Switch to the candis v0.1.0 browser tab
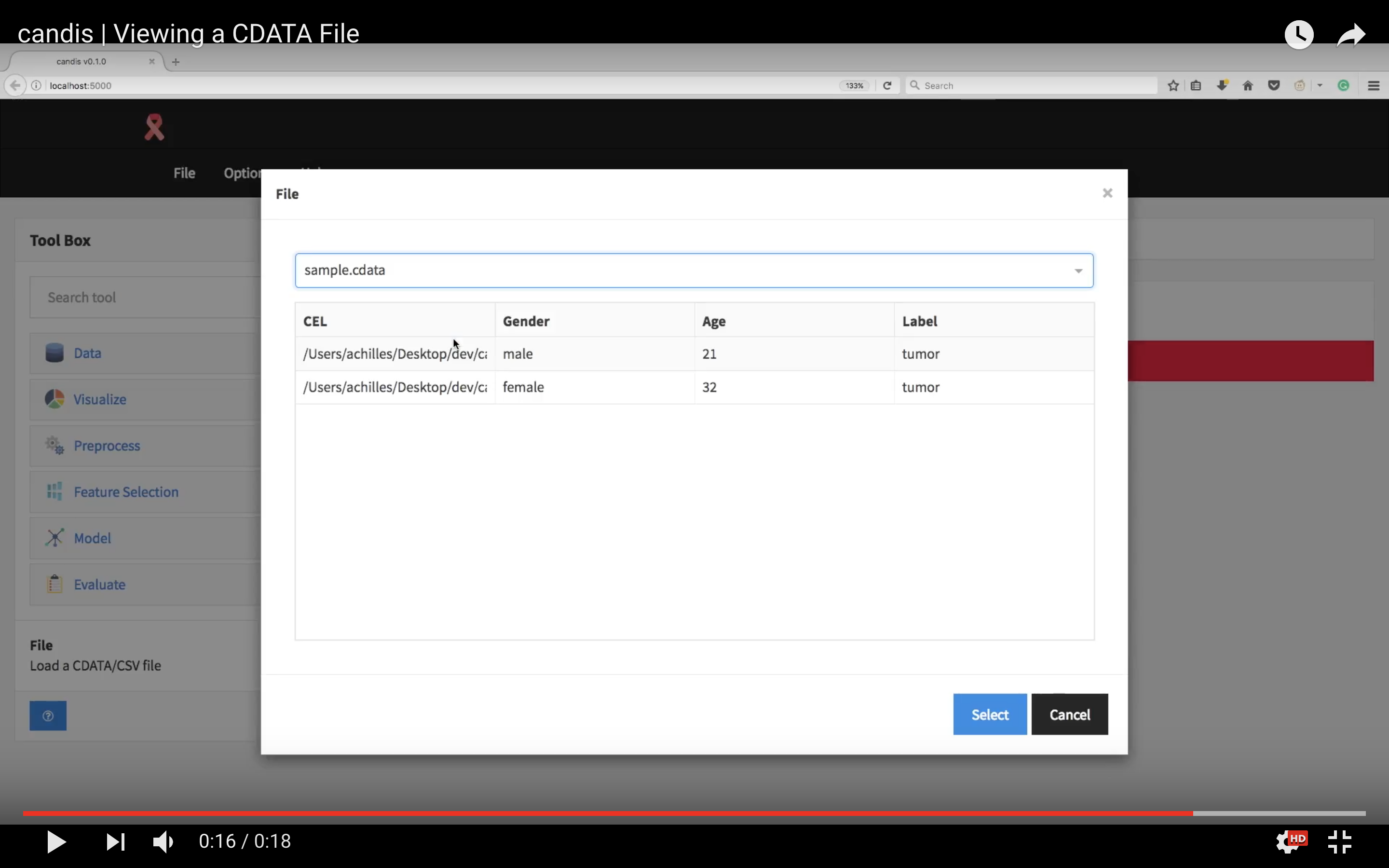This screenshot has width=1389, height=868. click(81, 61)
